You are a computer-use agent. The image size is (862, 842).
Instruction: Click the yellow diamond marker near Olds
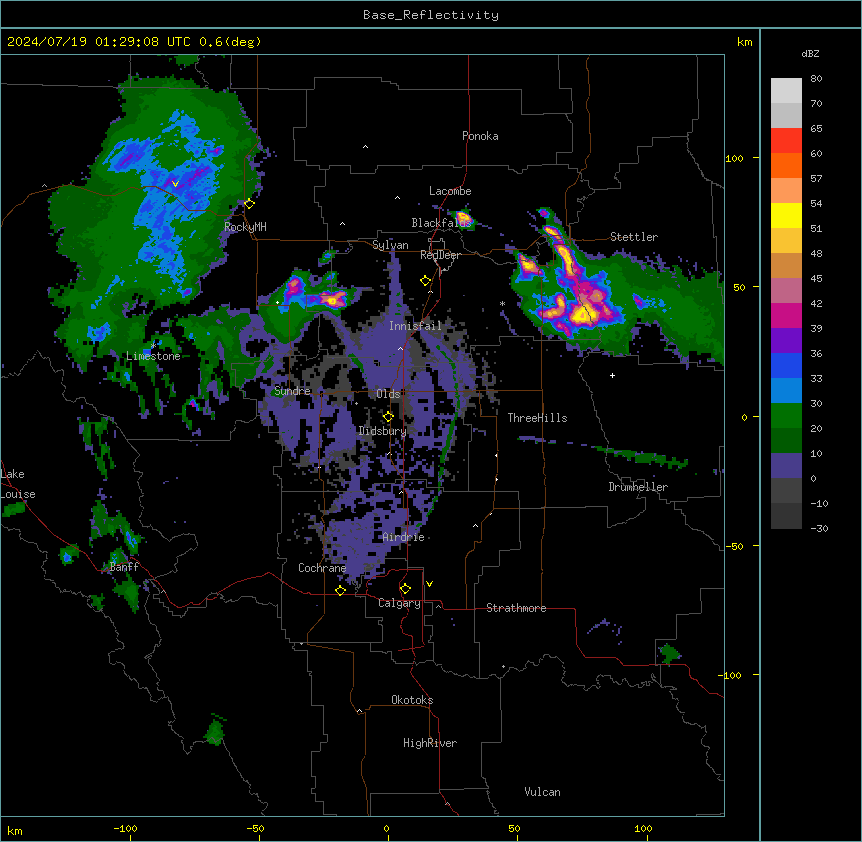[388, 417]
